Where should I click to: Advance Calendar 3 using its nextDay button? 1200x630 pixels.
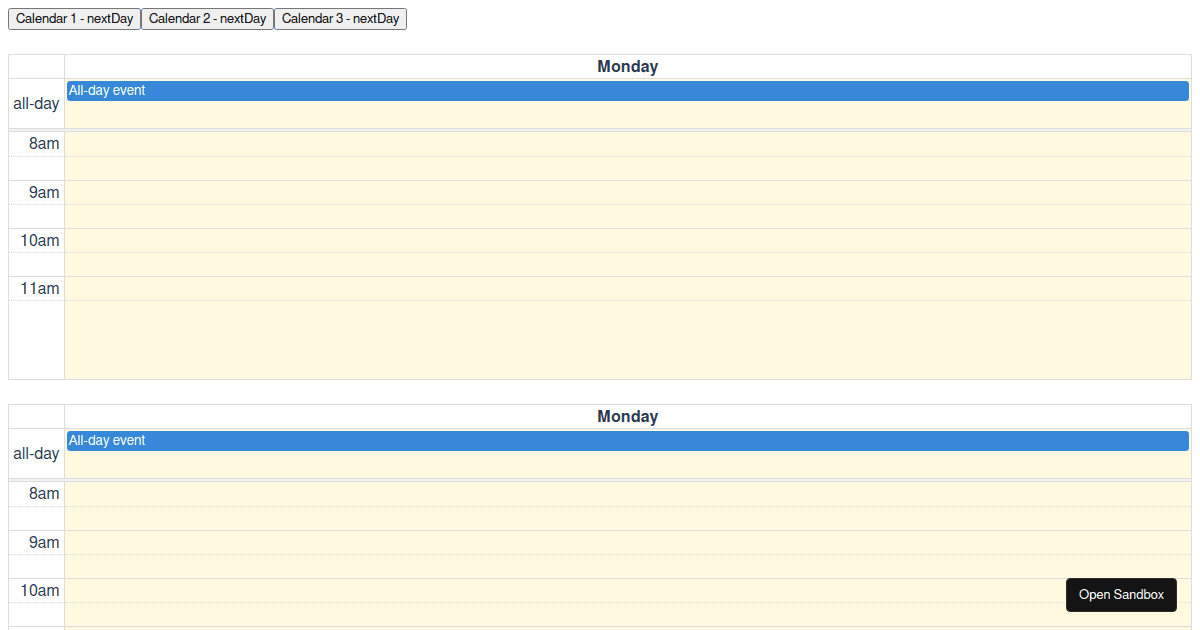click(x=340, y=19)
